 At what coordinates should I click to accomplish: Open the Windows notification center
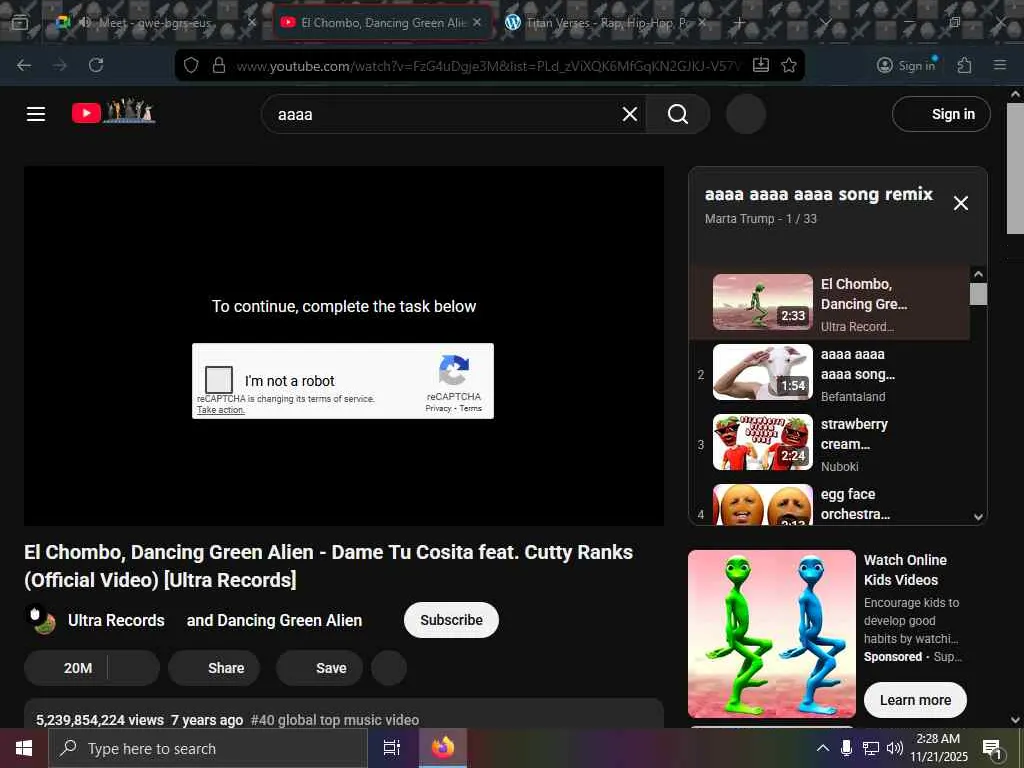pyautogui.click(x=992, y=748)
